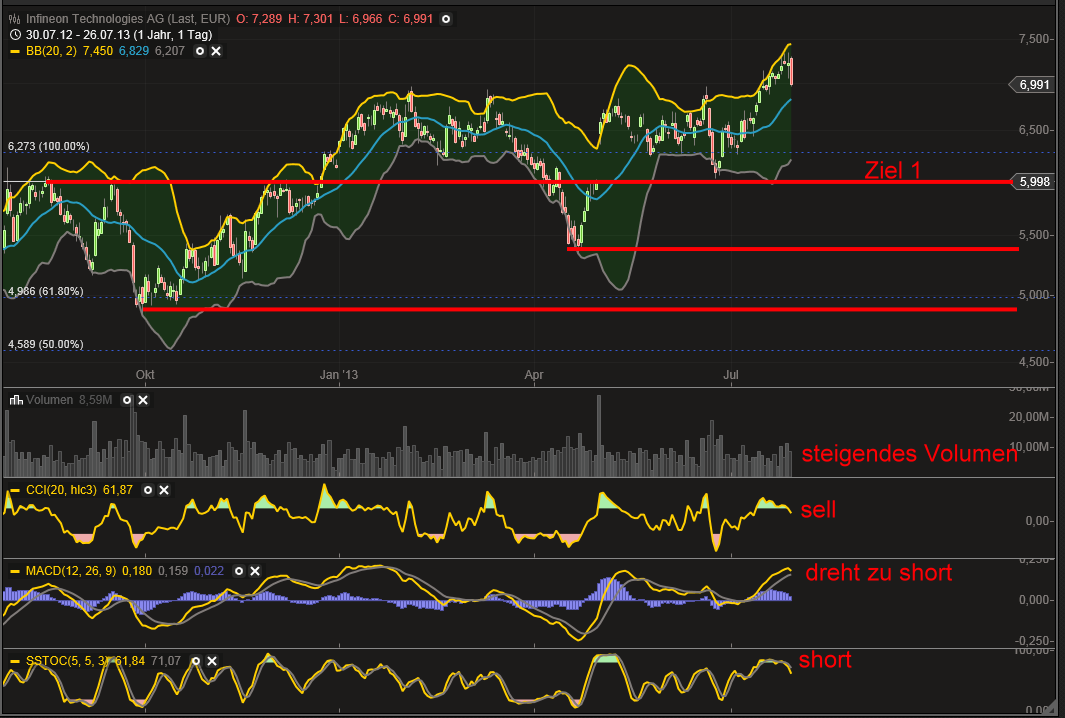The height and width of the screenshot is (718, 1065).
Task: Click the open price value O: 7,289
Action: coord(259,19)
